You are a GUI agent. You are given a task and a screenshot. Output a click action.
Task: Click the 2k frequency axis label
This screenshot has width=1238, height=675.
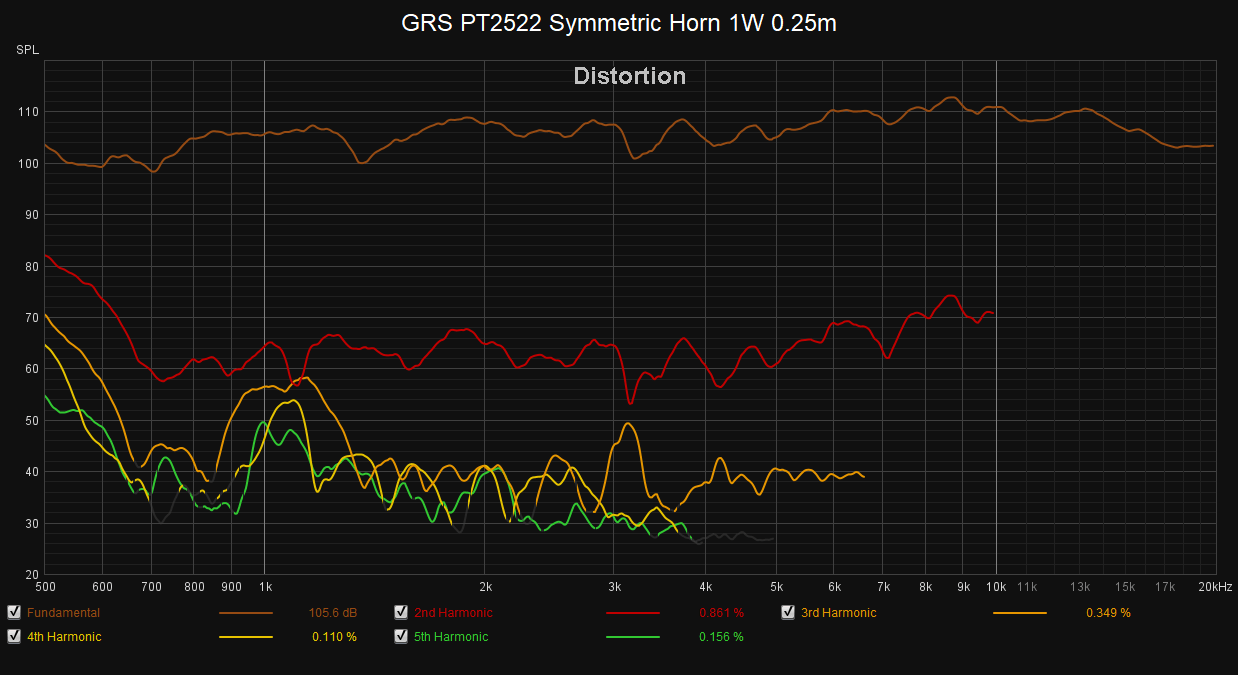pyautogui.click(x=485, y=586)
